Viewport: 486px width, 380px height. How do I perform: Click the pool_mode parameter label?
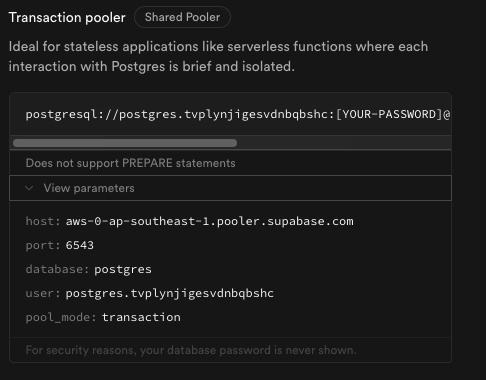[61, 317]
